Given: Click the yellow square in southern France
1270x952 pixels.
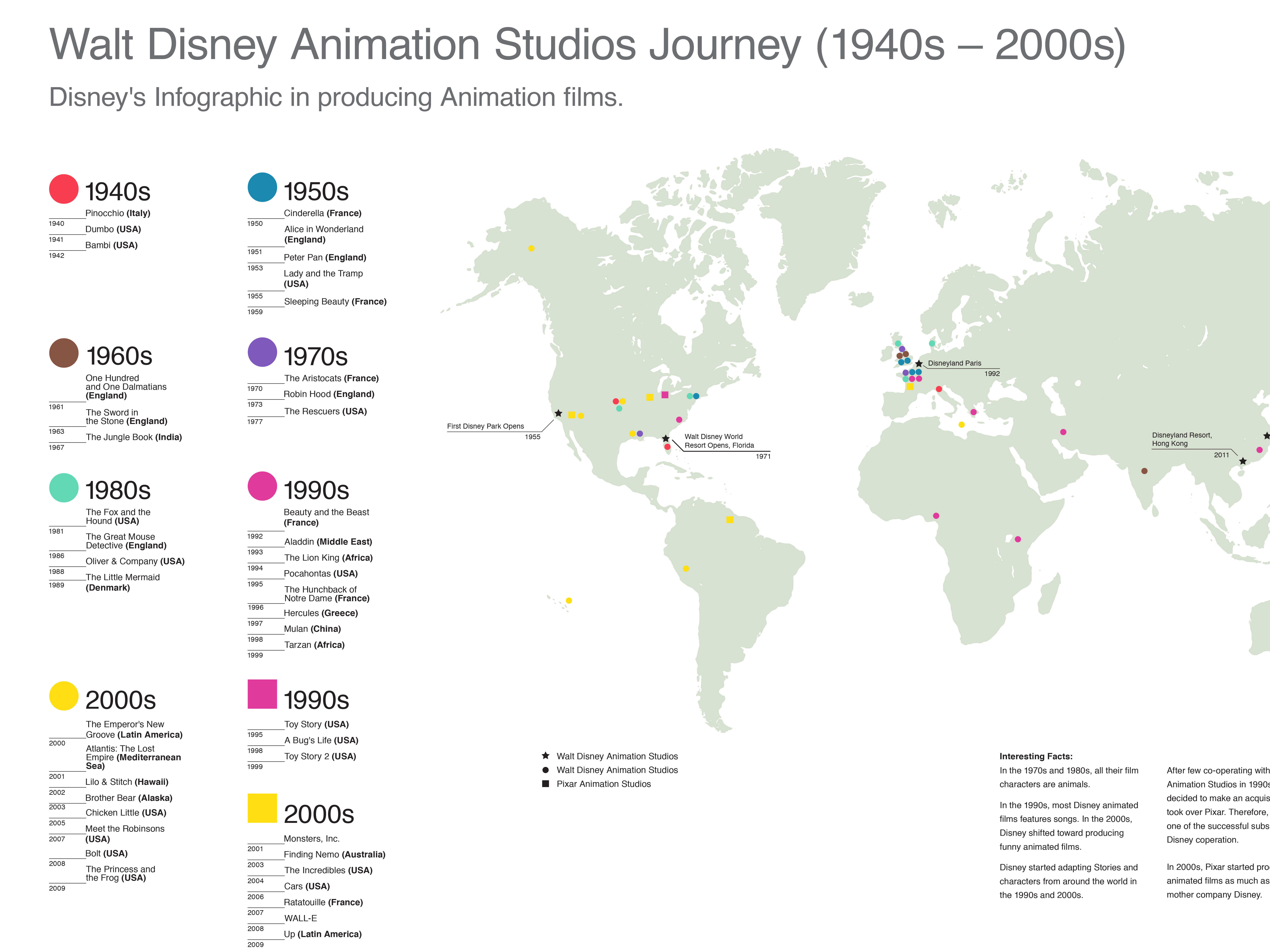Looking at the screenshot, I should [910, 387].
